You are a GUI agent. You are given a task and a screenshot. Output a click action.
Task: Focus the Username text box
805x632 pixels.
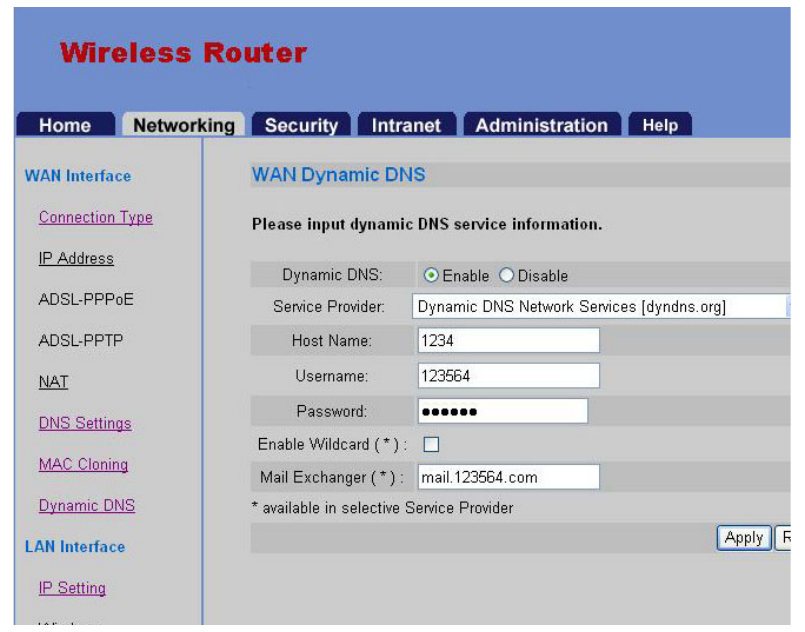pos(507,376)
